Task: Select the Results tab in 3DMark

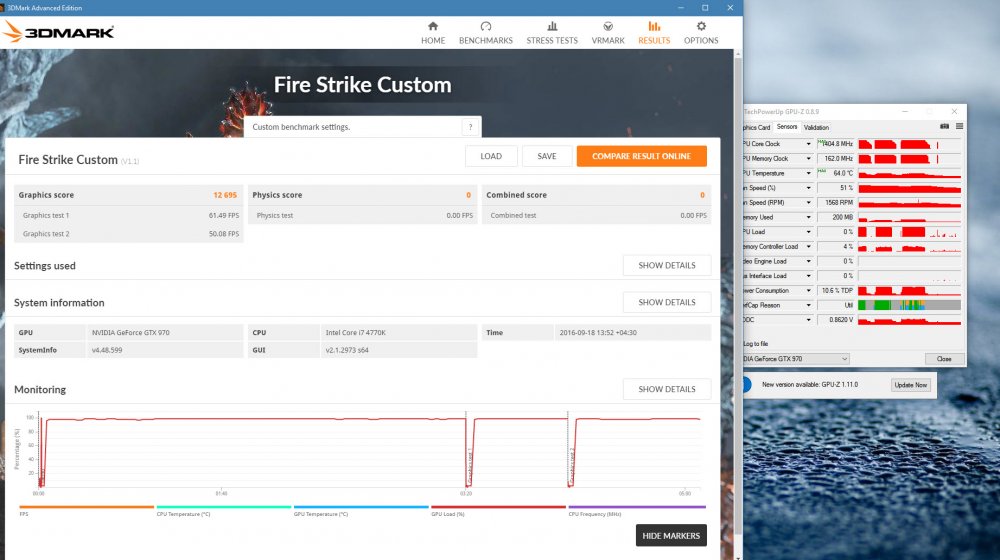Action: point(654,32)
